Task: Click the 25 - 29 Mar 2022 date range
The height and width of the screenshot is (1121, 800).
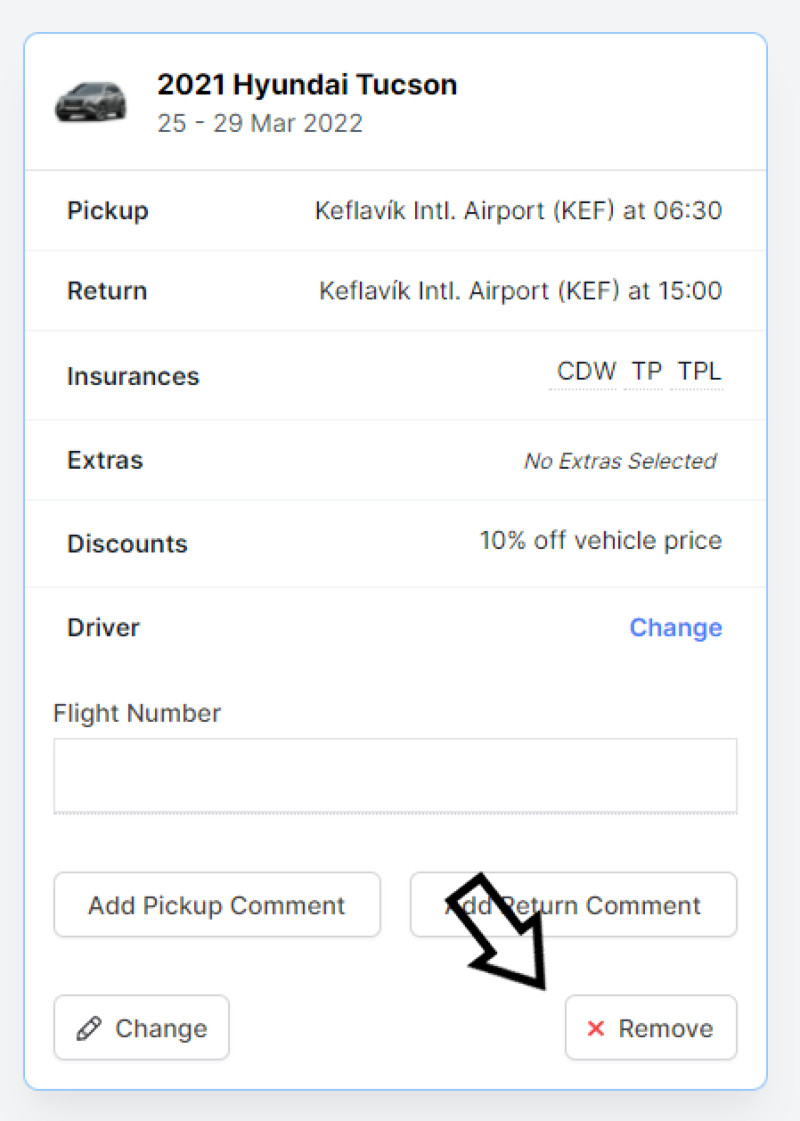Action: pyautogui.click(x=260, y=123)
